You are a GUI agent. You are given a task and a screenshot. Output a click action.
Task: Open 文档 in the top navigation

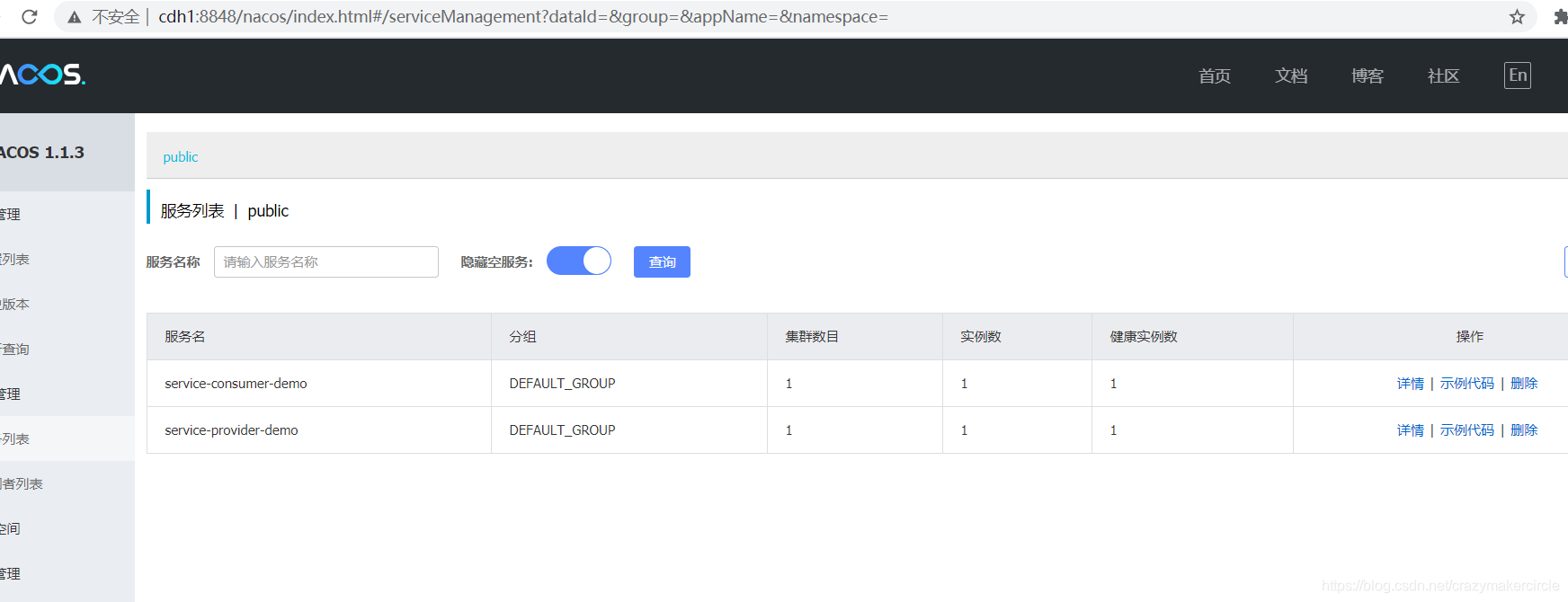click(1290, 76)
